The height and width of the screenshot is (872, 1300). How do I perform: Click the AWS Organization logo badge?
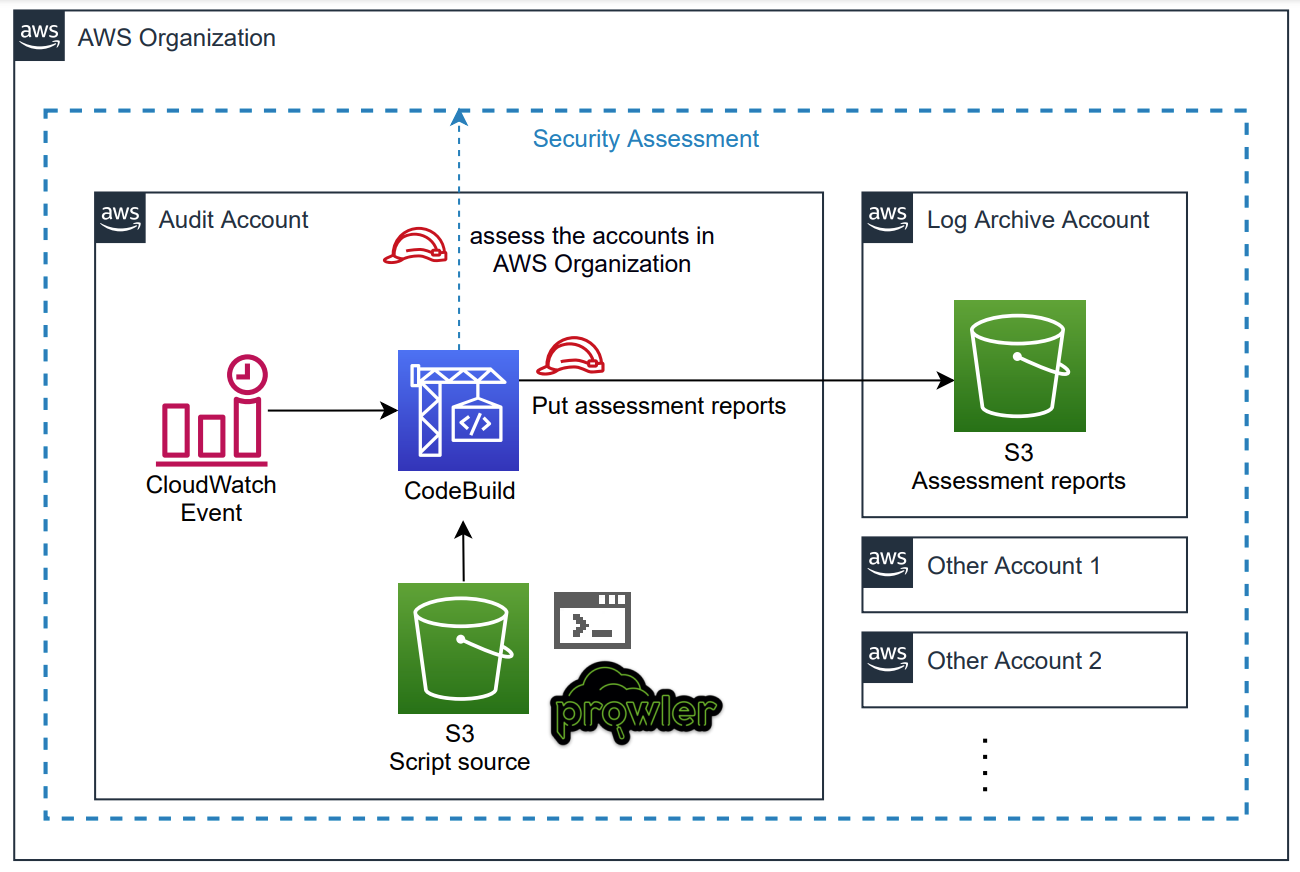[40, 38]
